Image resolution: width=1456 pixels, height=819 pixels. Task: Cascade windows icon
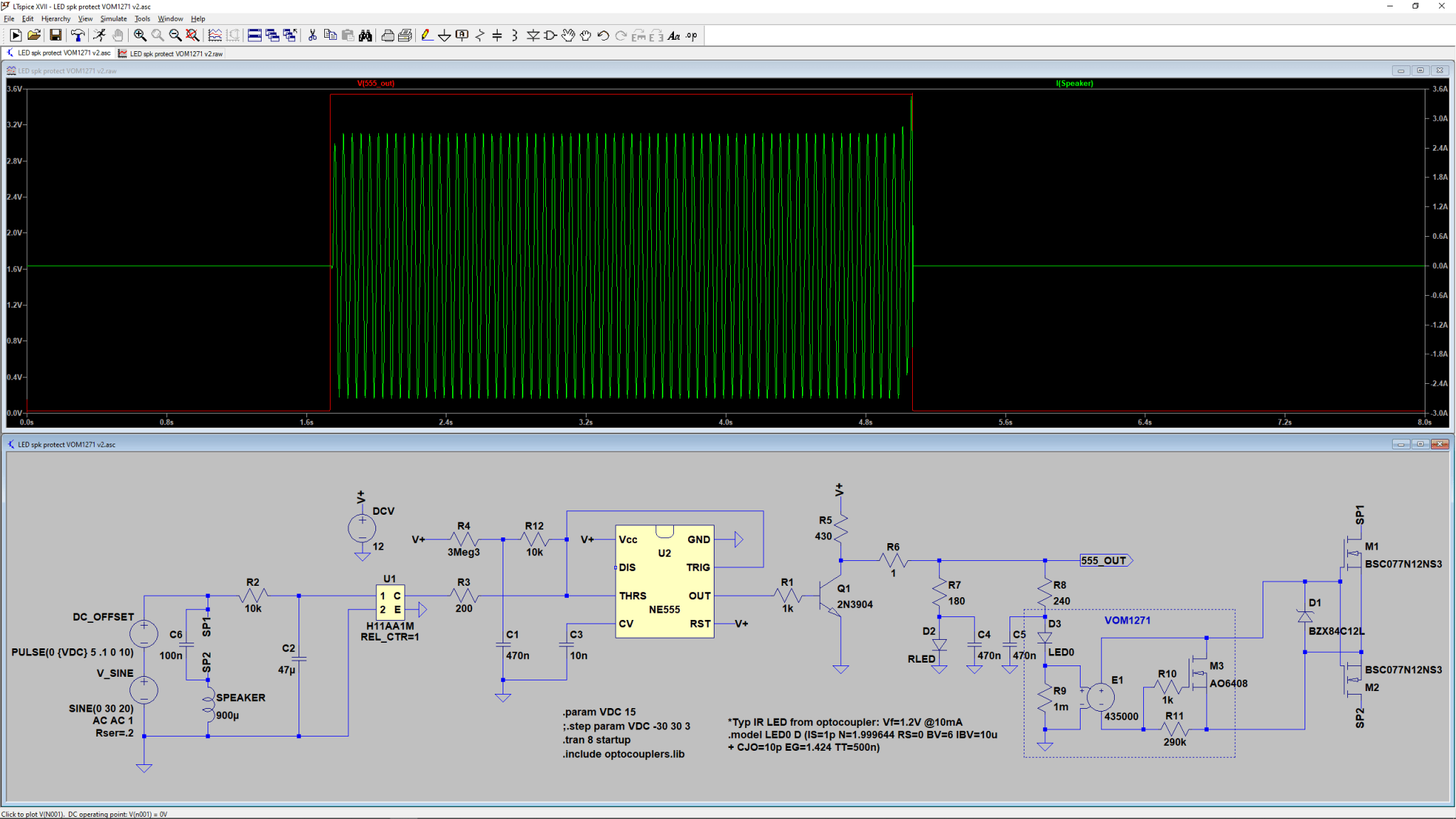click(x=272, y=35)
